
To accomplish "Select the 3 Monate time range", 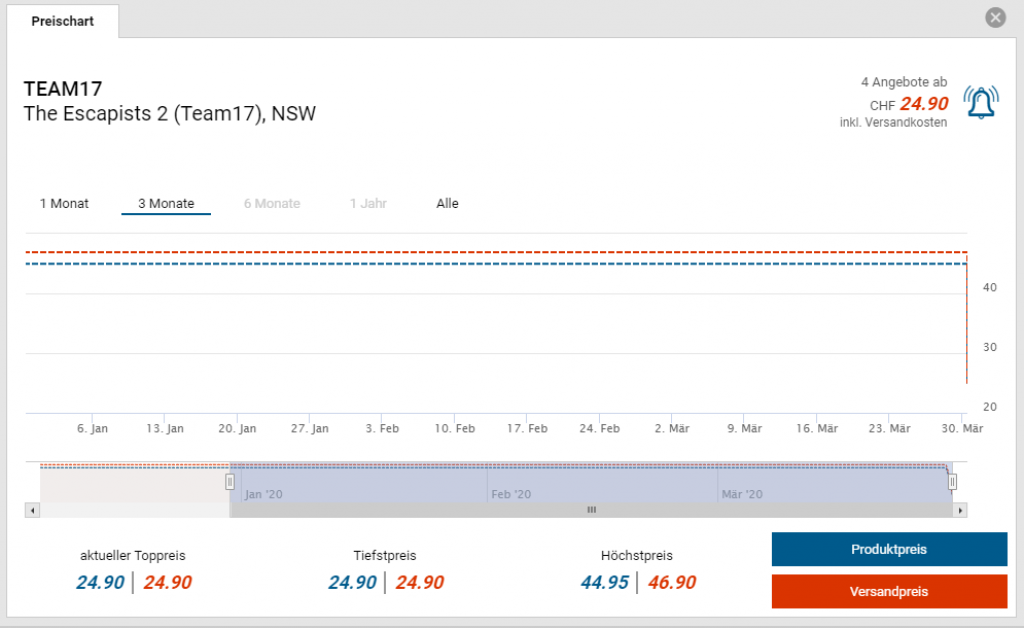I will tap(166, 204).
